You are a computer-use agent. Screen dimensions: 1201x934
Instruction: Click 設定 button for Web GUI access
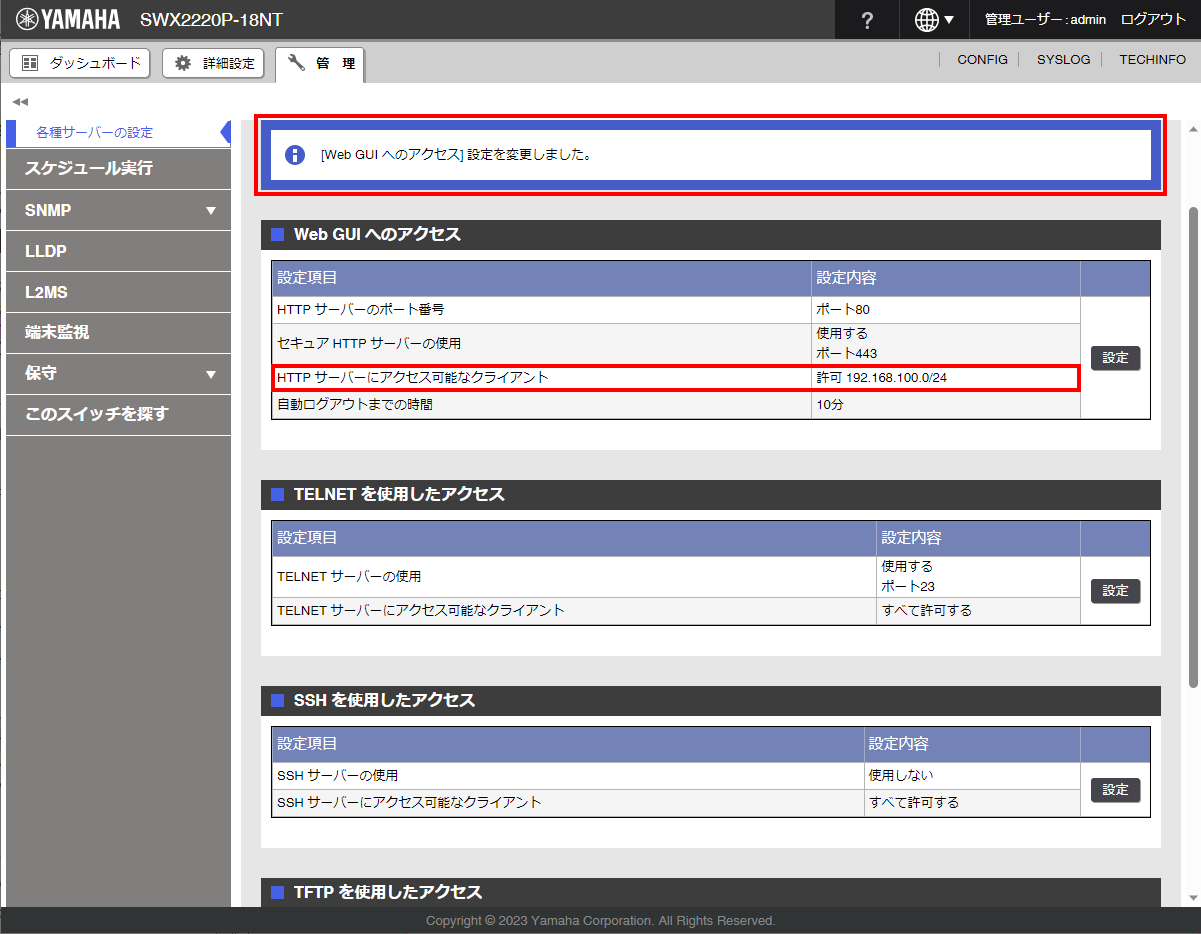(x=1115, y=358)
